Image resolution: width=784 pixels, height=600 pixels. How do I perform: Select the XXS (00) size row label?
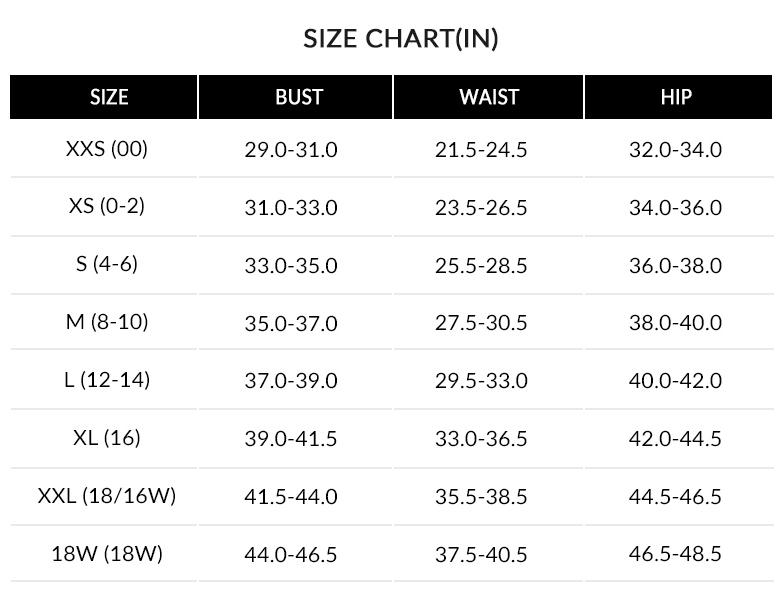click(x=107, y=149)
